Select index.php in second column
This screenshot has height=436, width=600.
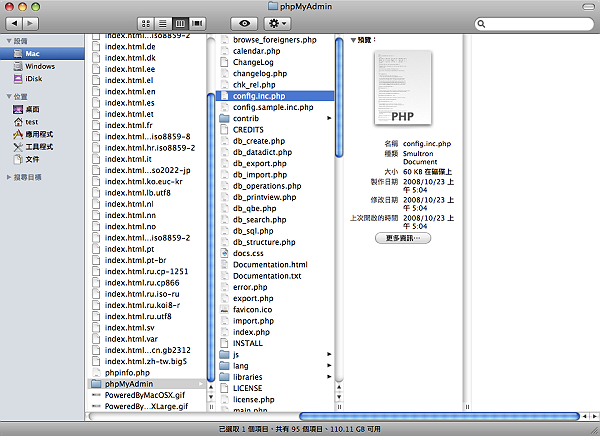click(275, 332)
